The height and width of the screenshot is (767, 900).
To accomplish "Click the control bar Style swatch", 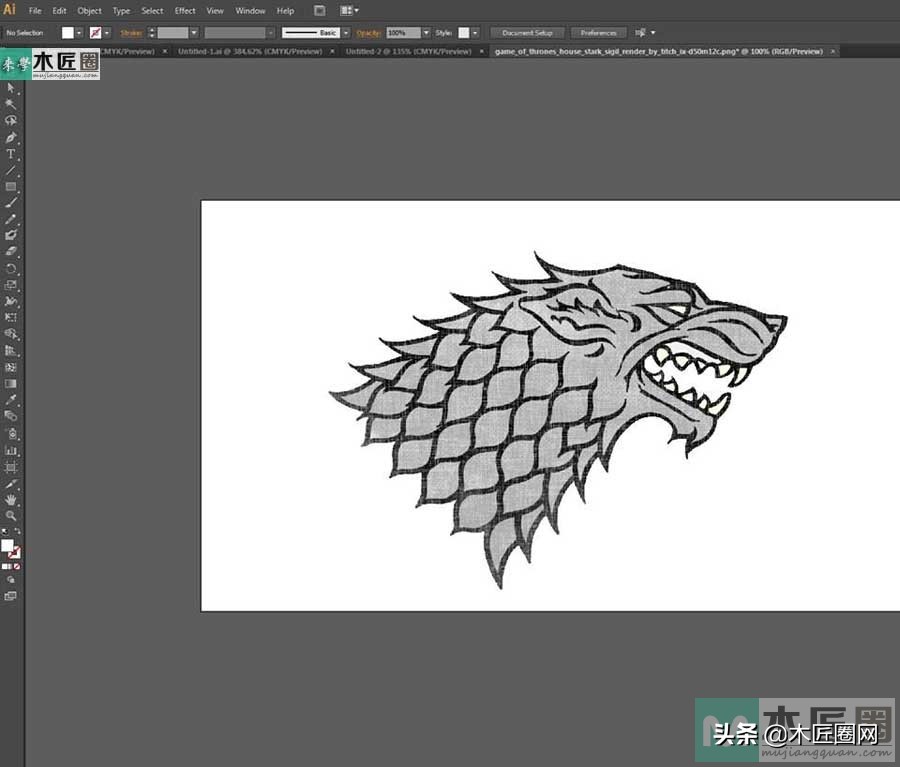I will 464,33.
